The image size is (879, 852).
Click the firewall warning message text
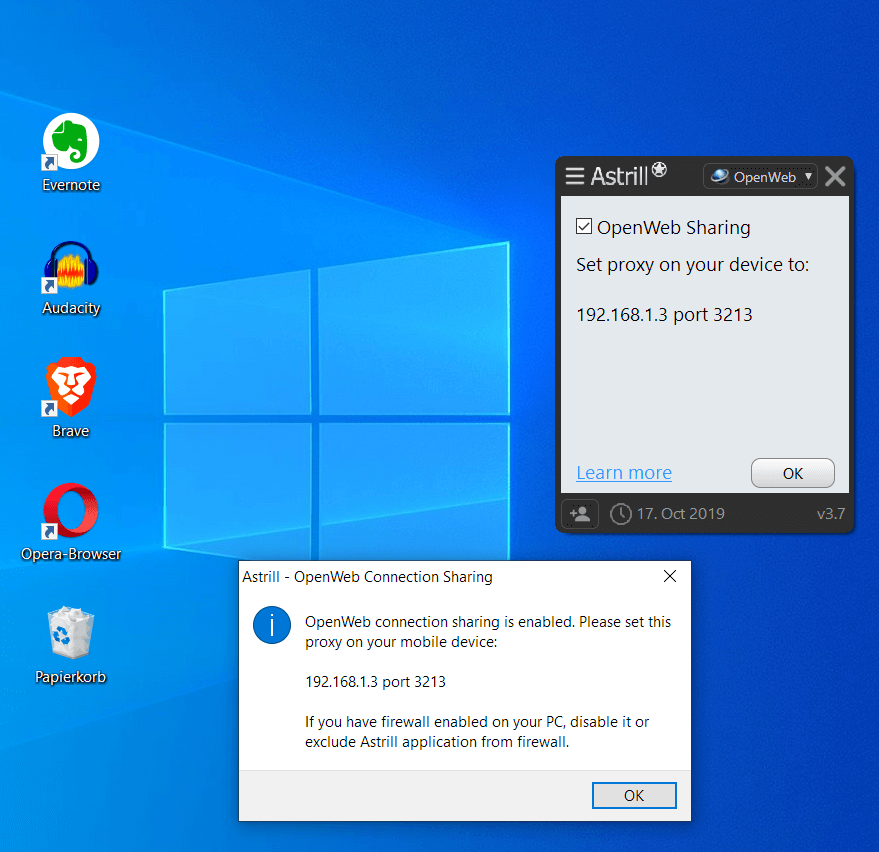(x=477, y=731)
